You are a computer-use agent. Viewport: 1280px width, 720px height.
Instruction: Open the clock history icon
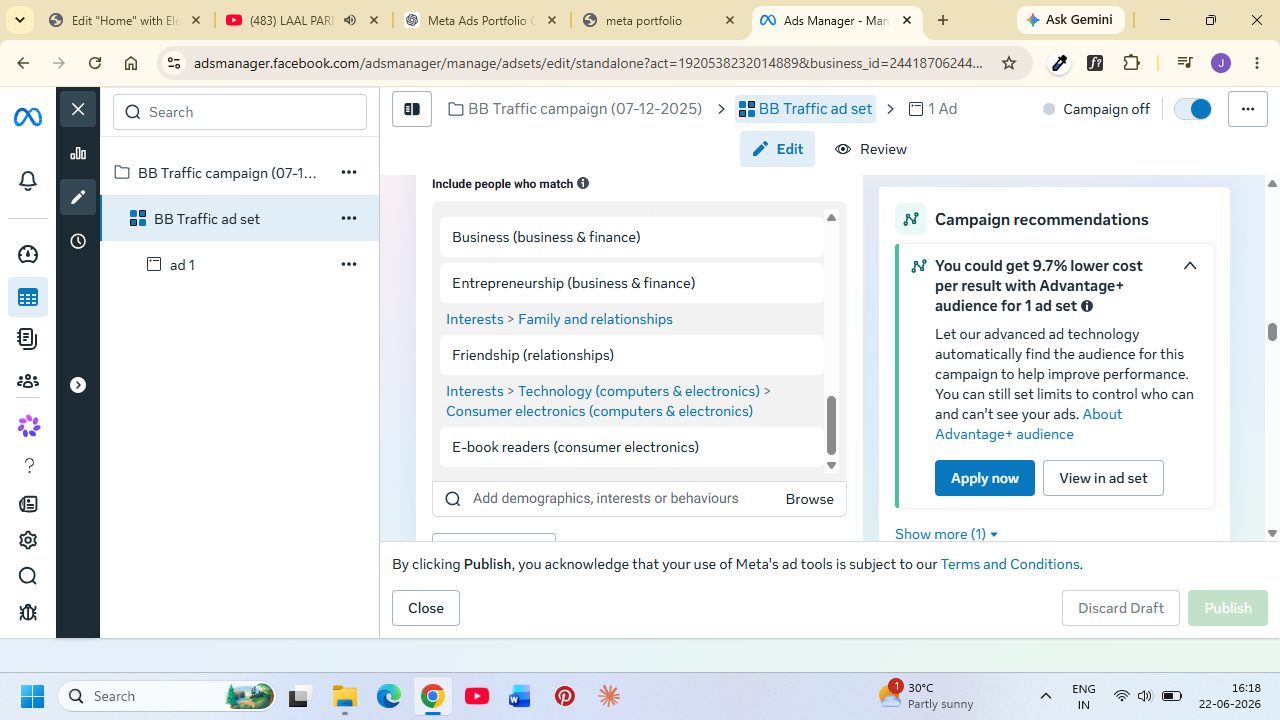tap(78, 241)
